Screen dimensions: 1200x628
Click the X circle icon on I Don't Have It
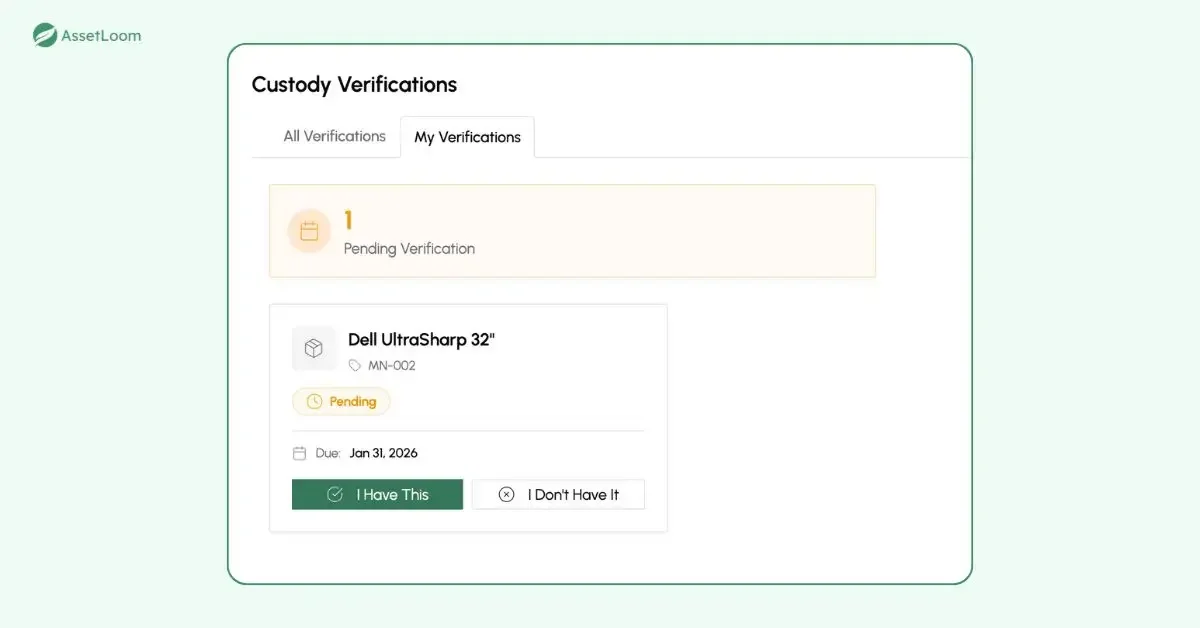tap(506, 494)
